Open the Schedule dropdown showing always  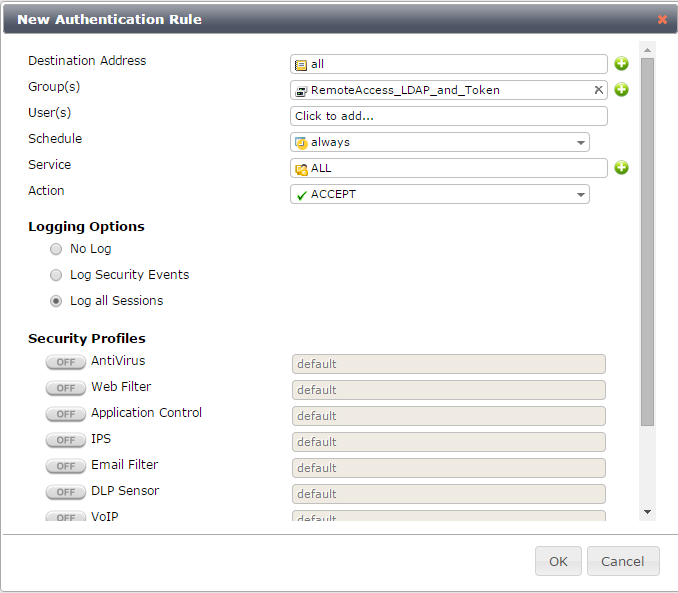(x=440, y=142)
